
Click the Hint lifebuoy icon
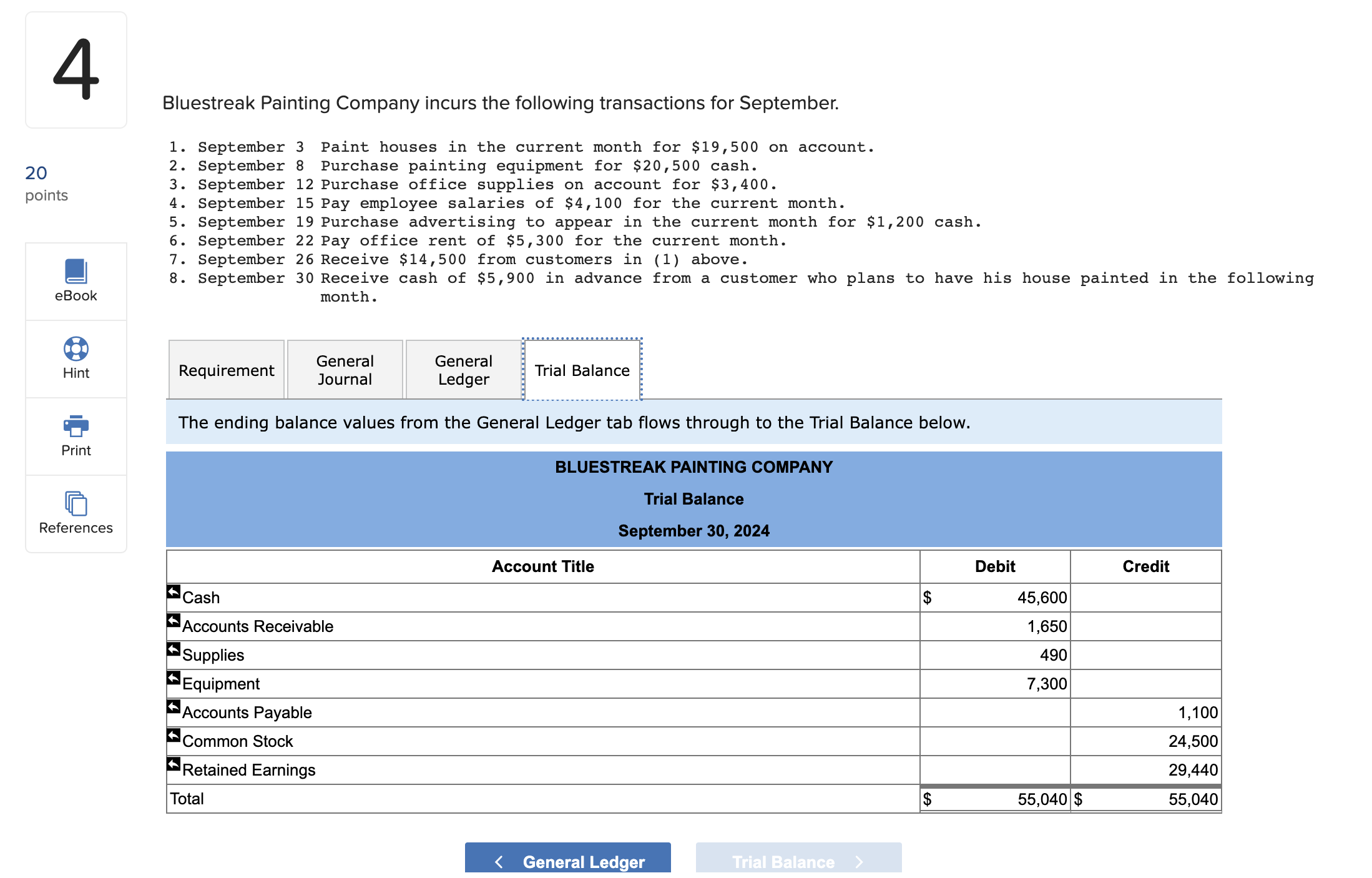[76, 349]
